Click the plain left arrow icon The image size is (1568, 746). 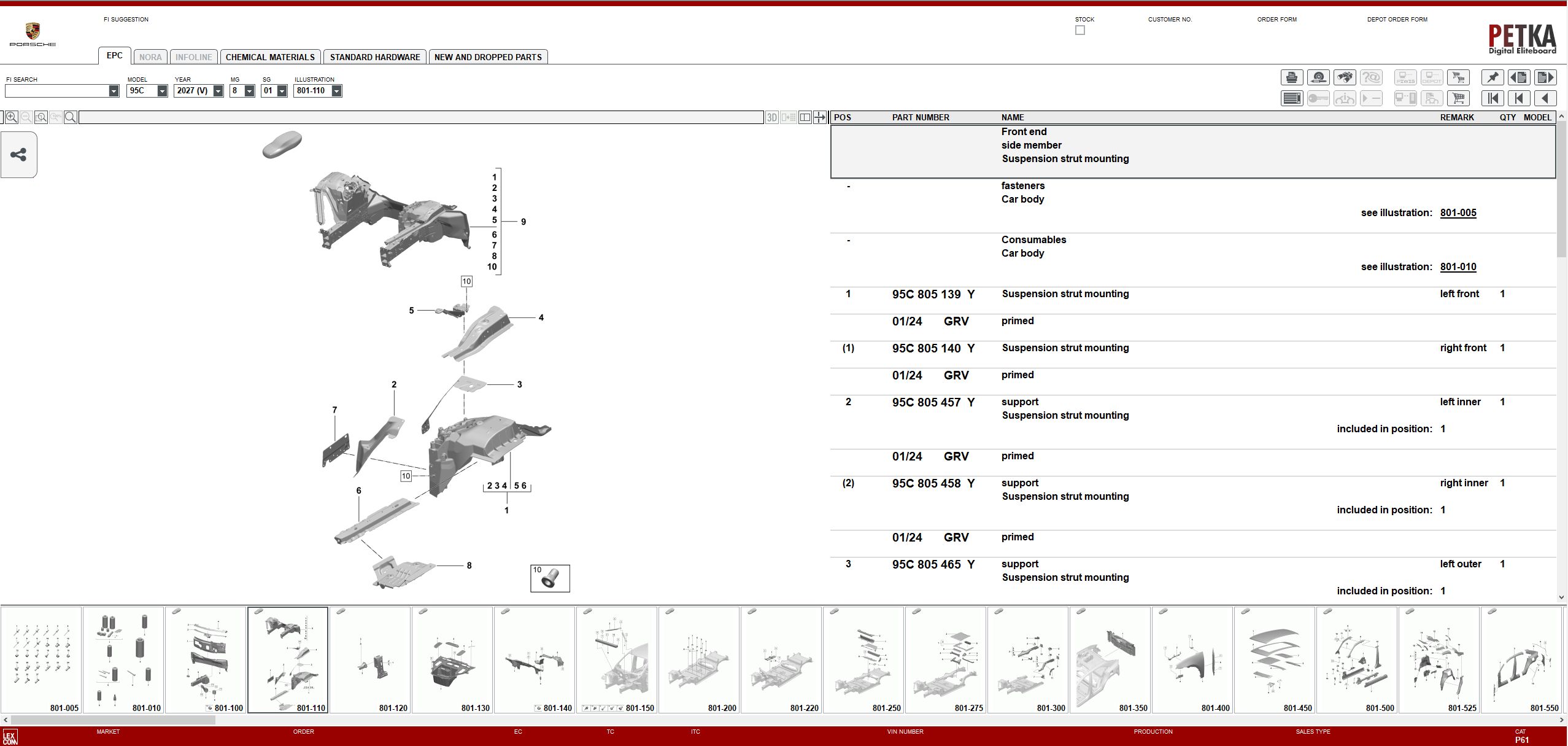coord(1545,98)
